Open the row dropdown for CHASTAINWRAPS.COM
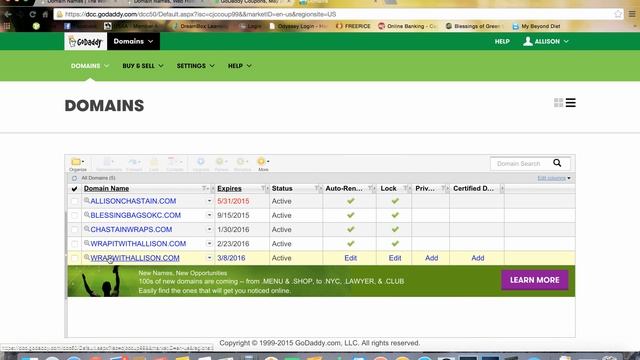 tap(209, 229)
